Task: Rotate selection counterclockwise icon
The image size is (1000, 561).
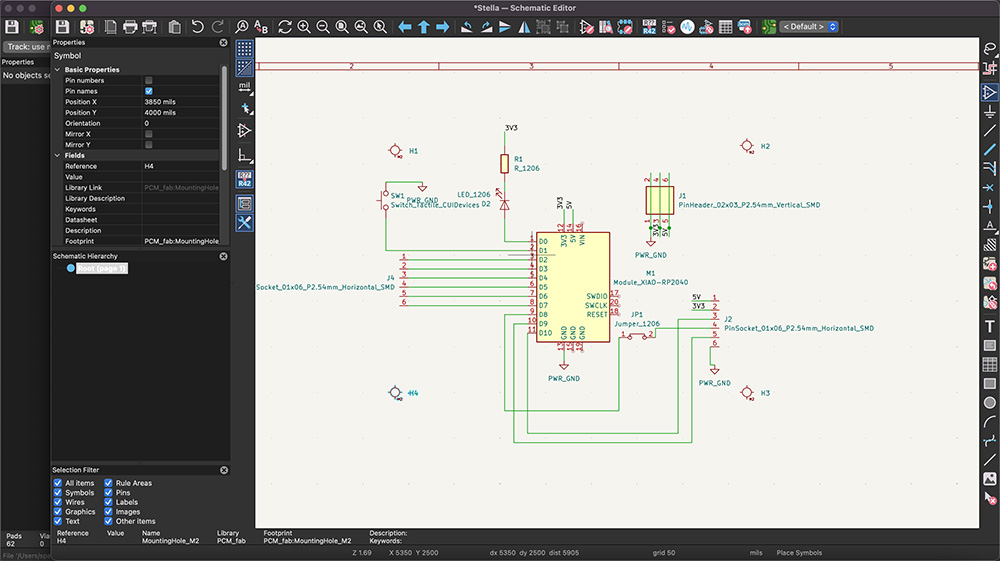Action: [x=467, y=27]
